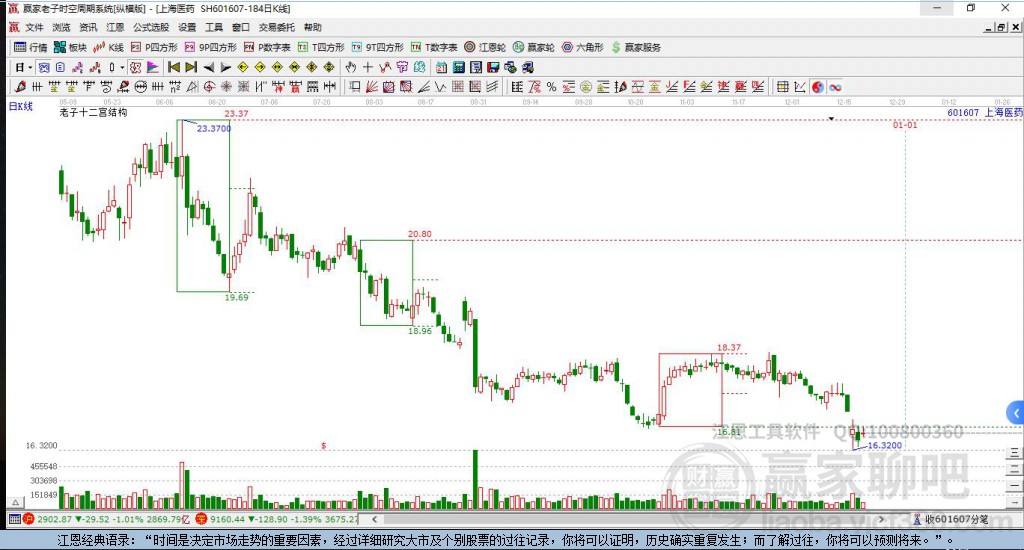This screenshot has width=1024, height=550.
Task: Click the save floppy disk icon
Action: click(493, 67)
